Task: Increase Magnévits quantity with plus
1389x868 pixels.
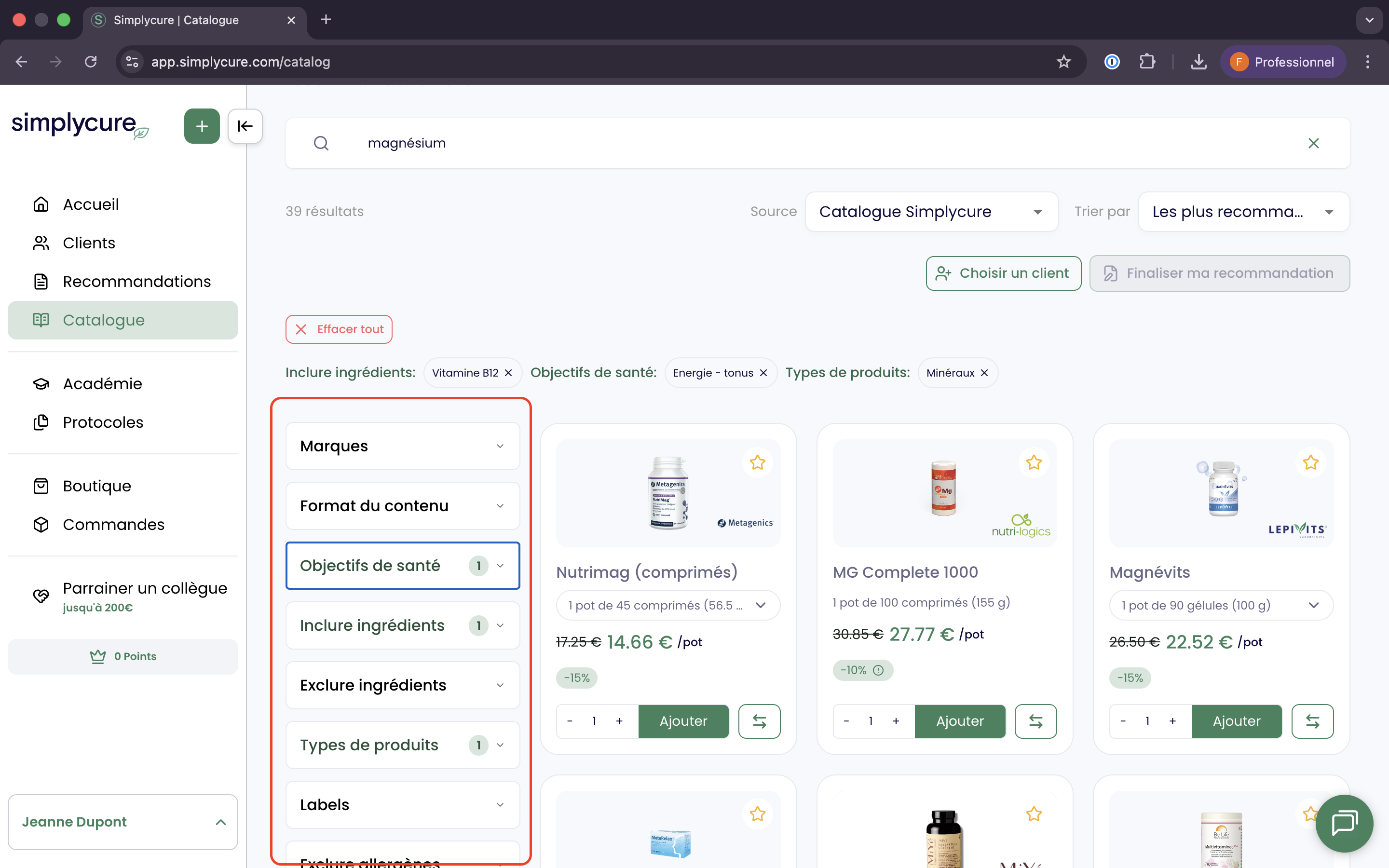Action: (x=1172, y=721)
